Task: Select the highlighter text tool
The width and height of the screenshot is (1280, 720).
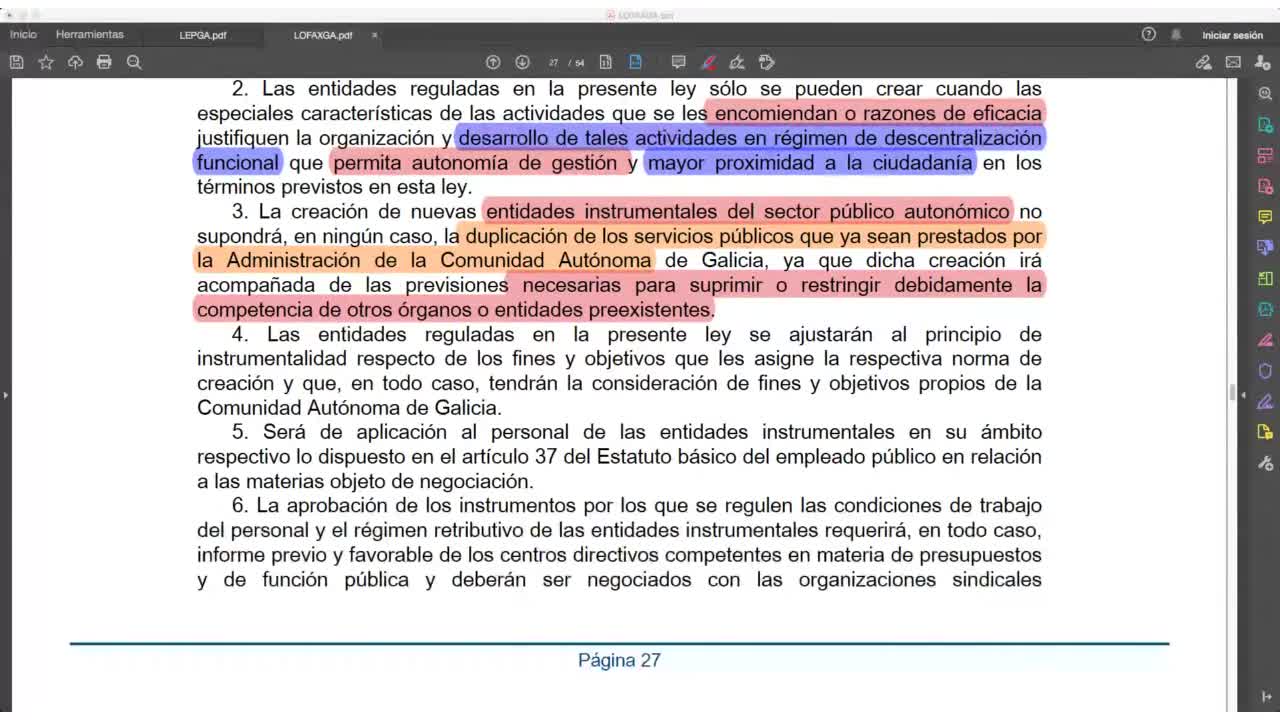Action: (x=708, y=62)
